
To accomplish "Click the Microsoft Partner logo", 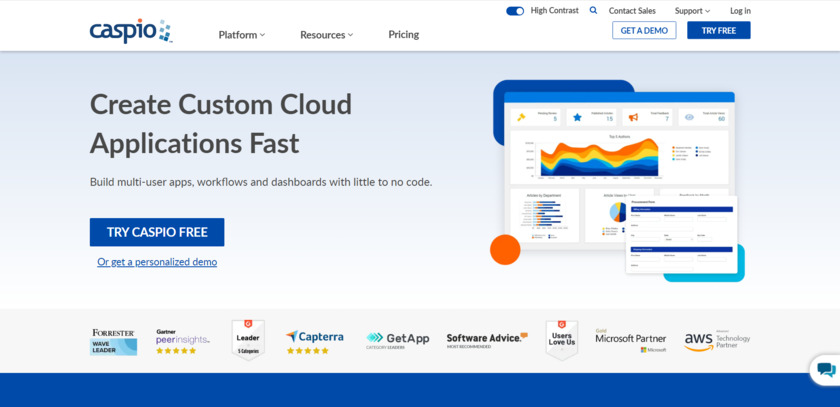I will pos(631,342).
